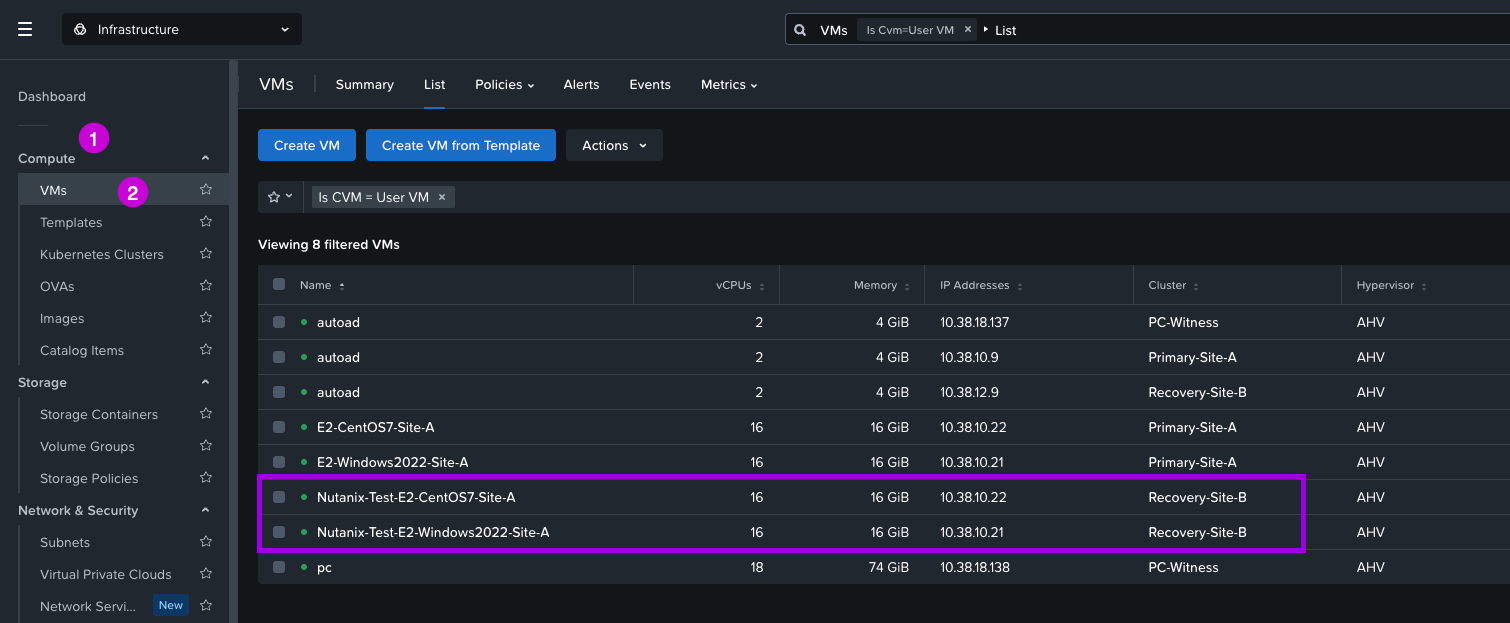Open Virtual Private Clouds page
The image size is (1510, 623).
click(106, 574)
